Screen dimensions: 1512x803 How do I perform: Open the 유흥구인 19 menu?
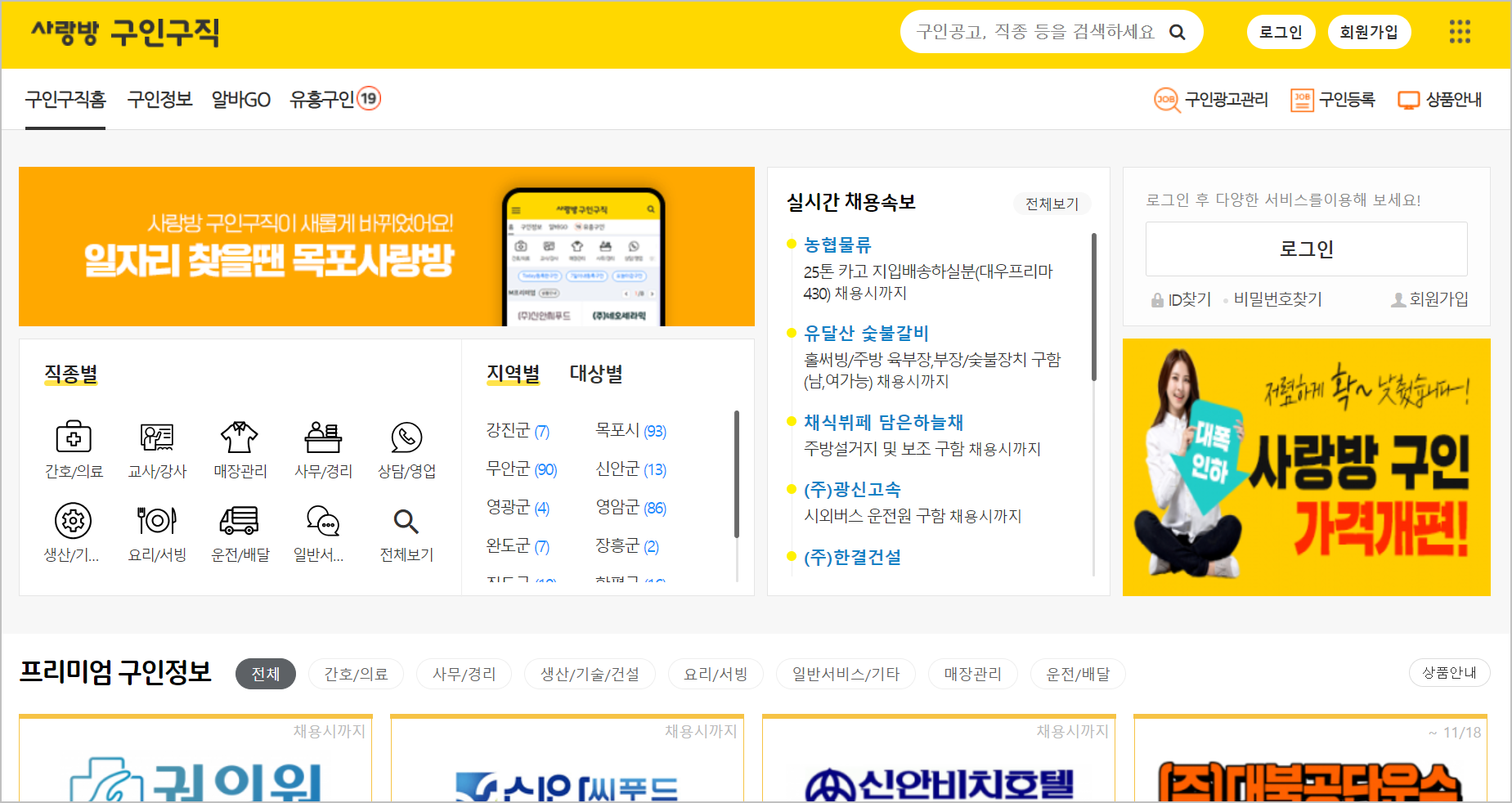tap(335, 100)
